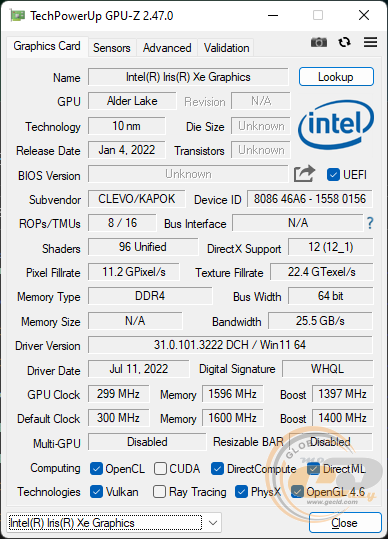388x539 pixels.
Task: Click the GPU-Z app icon in title bar
Action: coord(17,15)
